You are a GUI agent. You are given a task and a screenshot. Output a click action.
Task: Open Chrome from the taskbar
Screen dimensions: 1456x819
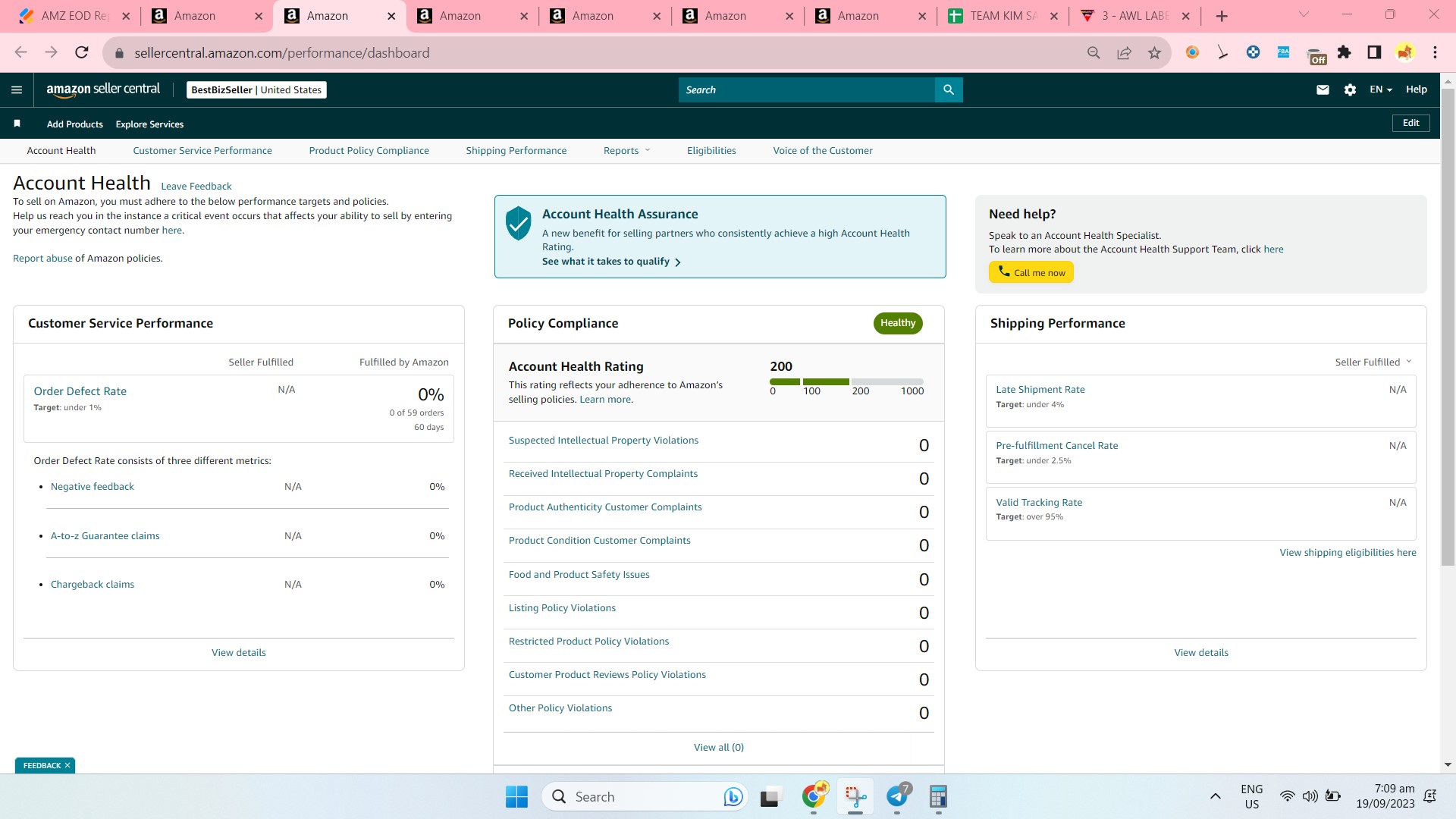point(814,796)
